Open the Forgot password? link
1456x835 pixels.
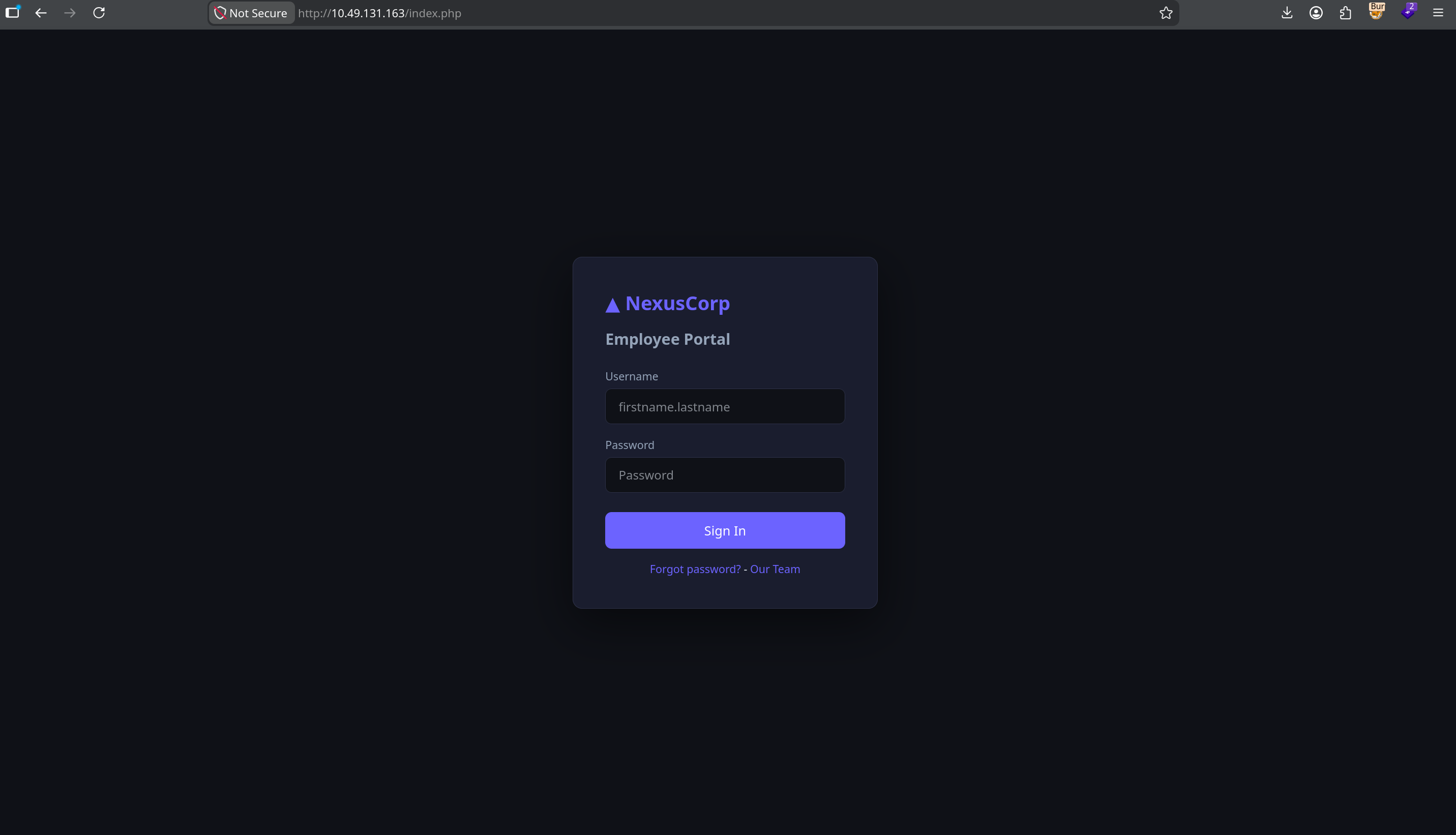click(695, 569)
